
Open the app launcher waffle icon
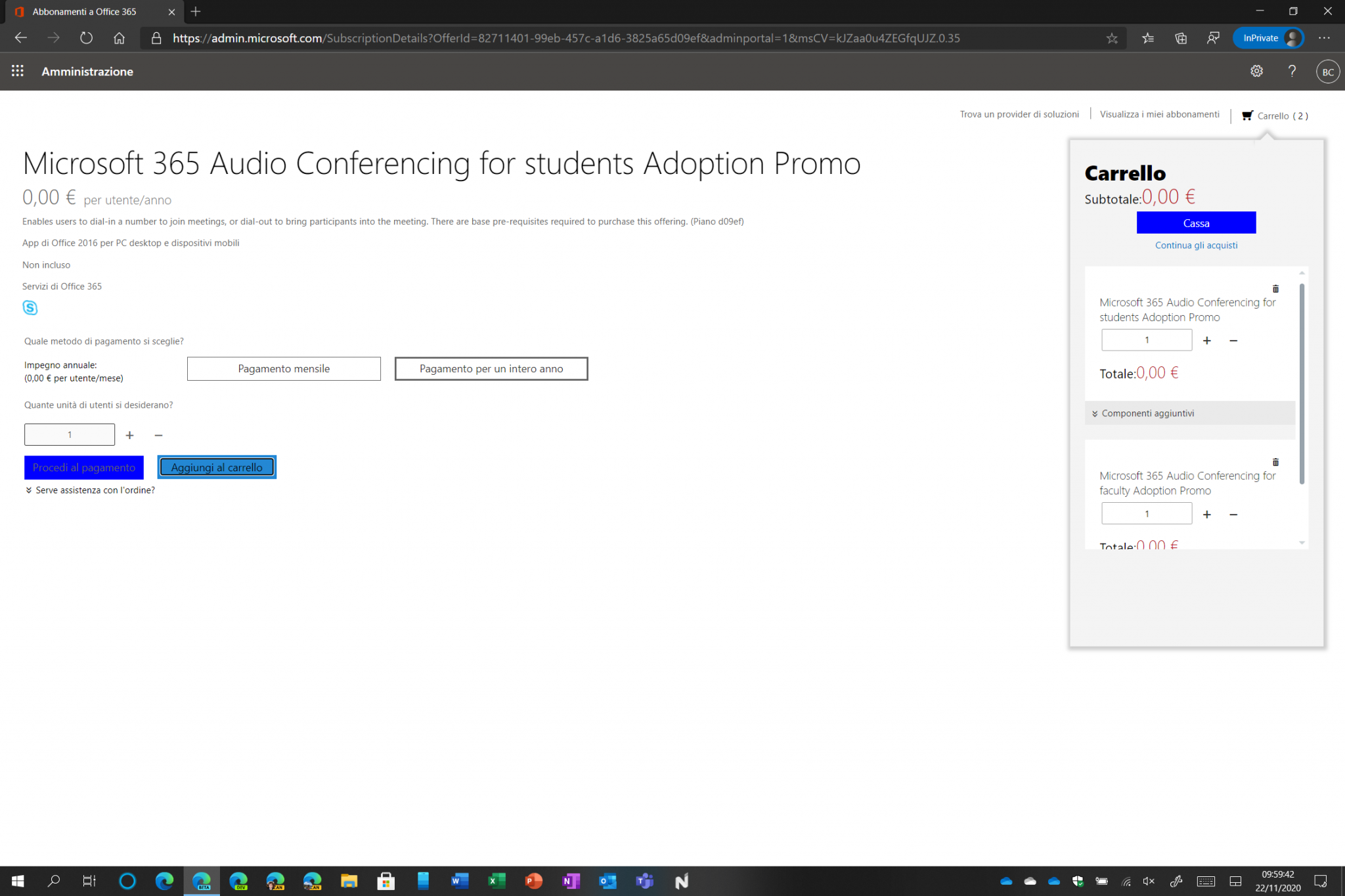18,71
